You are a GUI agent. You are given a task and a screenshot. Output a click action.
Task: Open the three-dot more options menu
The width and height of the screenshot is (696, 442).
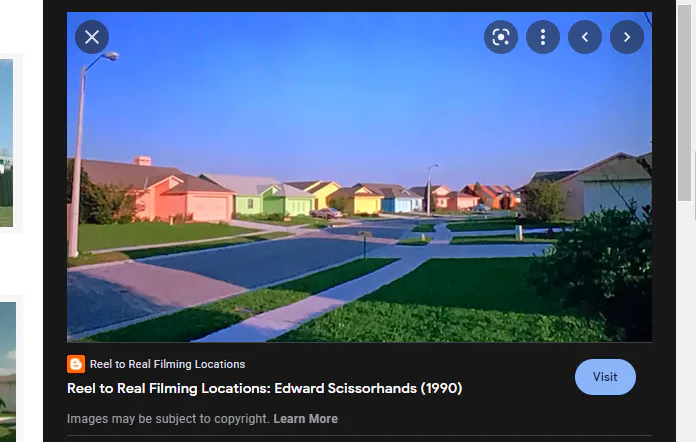point(543,37)
